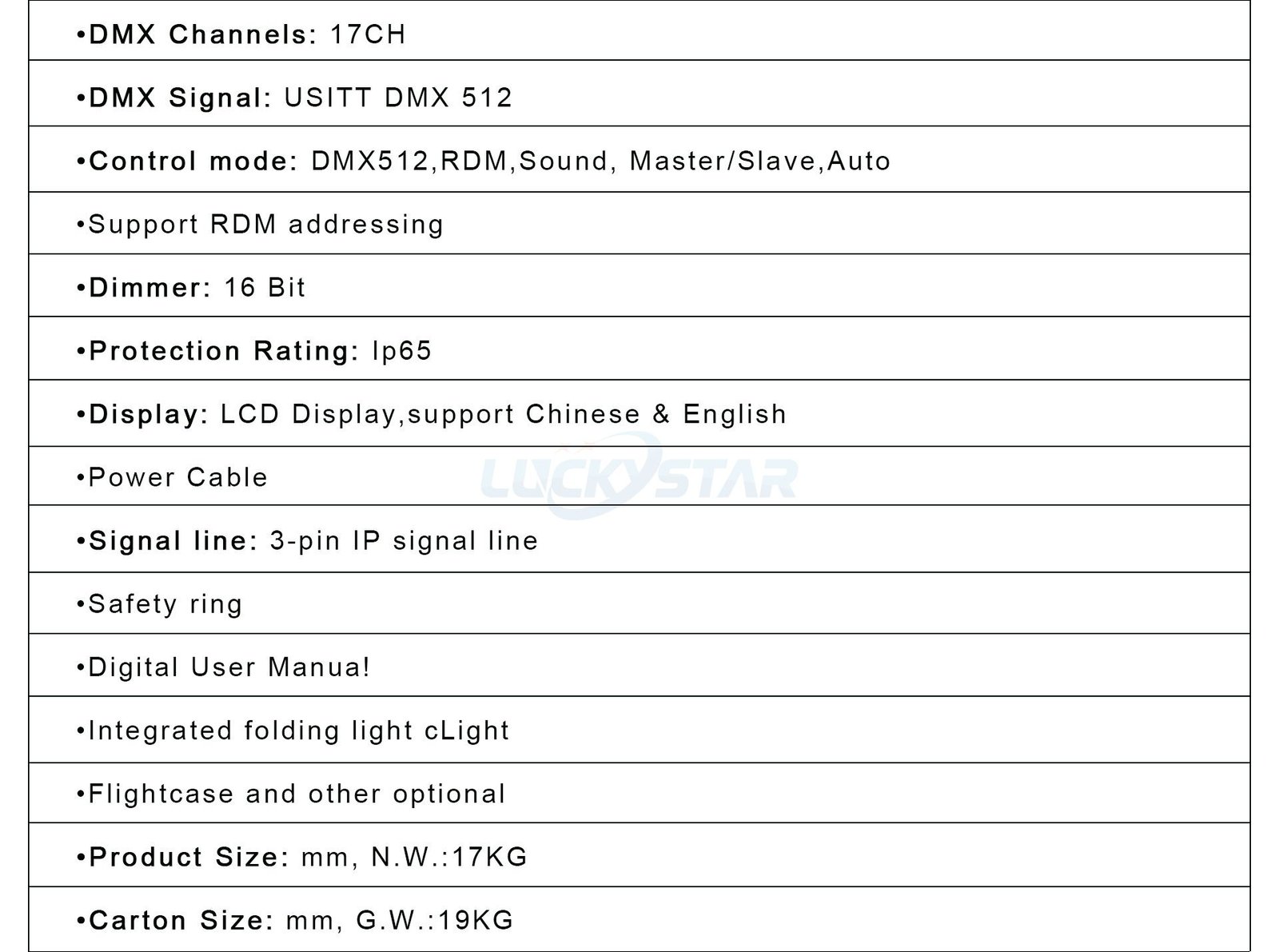Click the LuckyStar watermark logo
1279x952 pixels.
coord(639,477)
